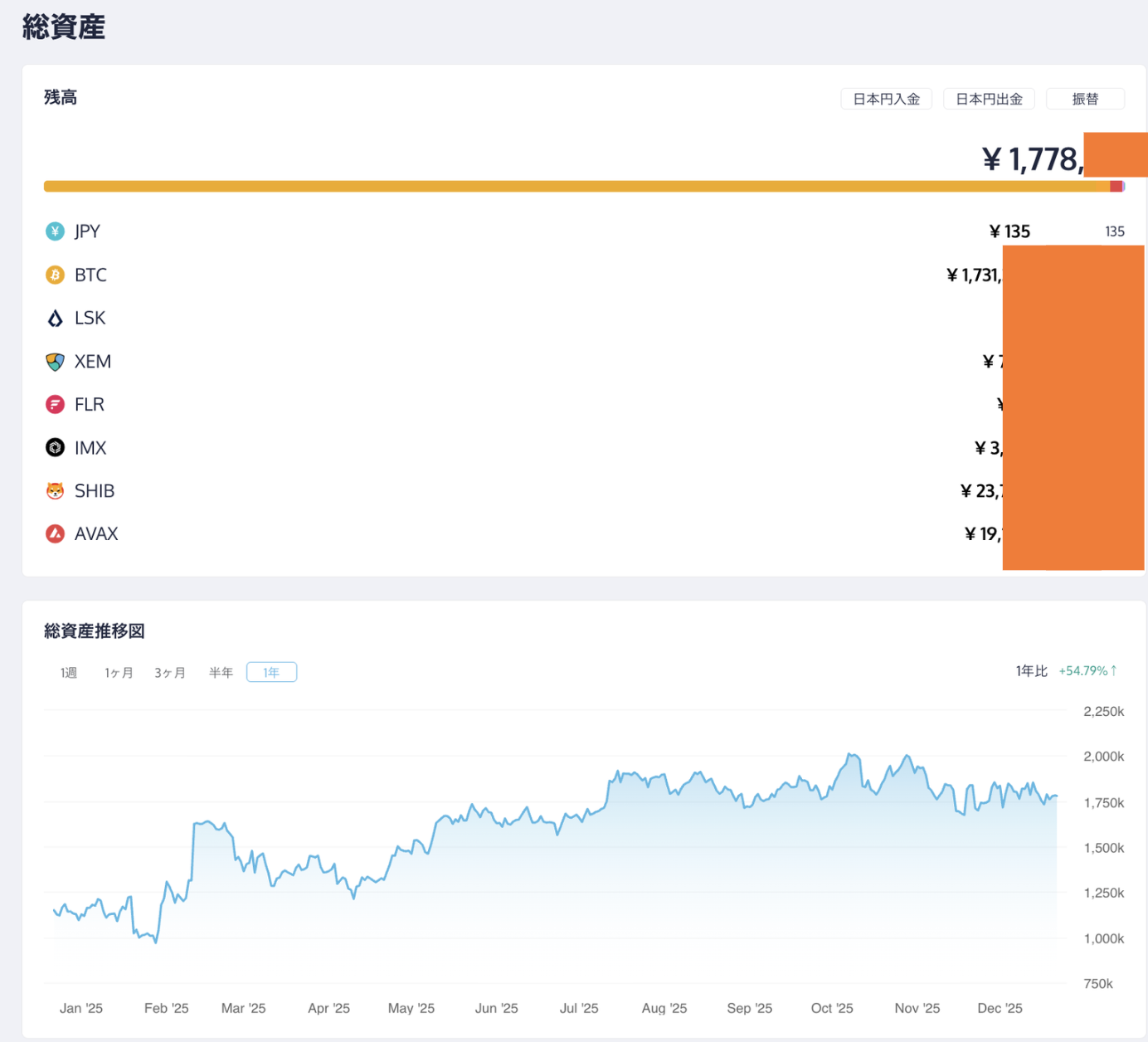The image size is (1148, 1042).
Task: Select the 1年 chart period tab
Action: point(271,673)
